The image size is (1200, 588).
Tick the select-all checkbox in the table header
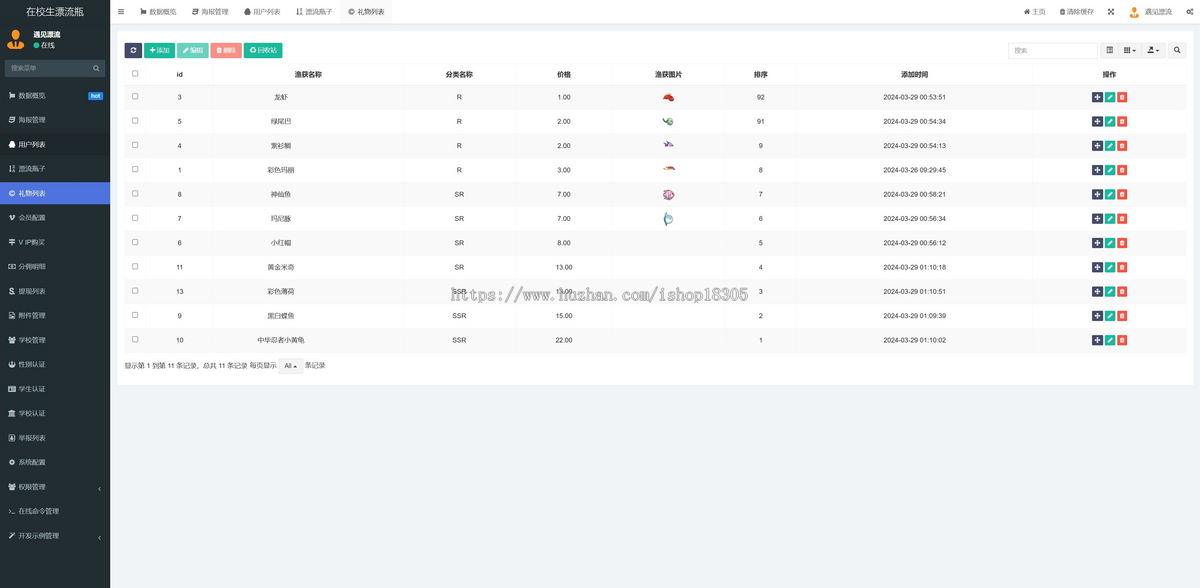pyautogui.click(x=135, y=73)
